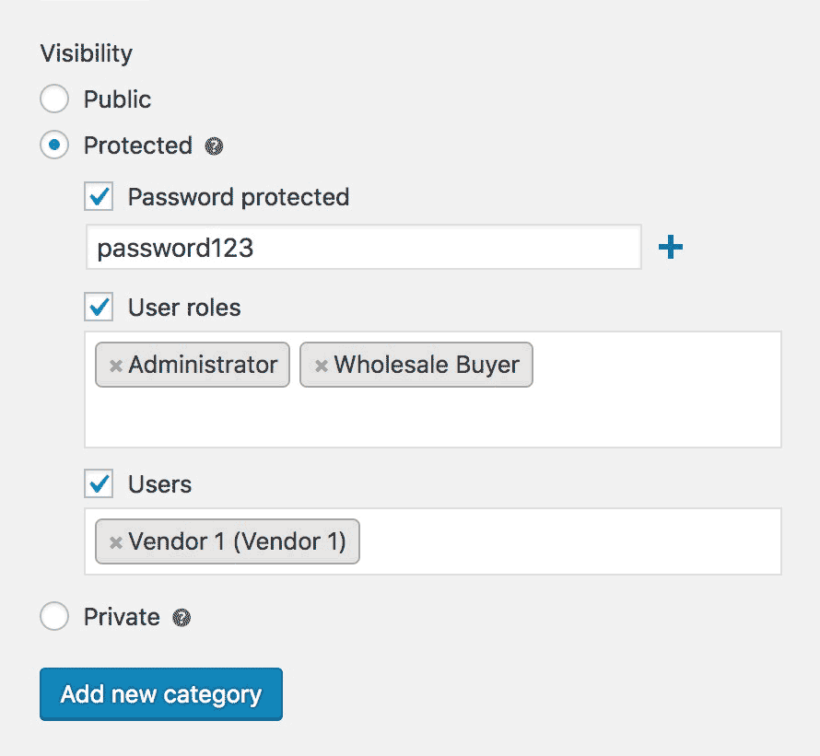Toggle the User roles checkbox
Screen dimensions: 820x756
[99, 307]
